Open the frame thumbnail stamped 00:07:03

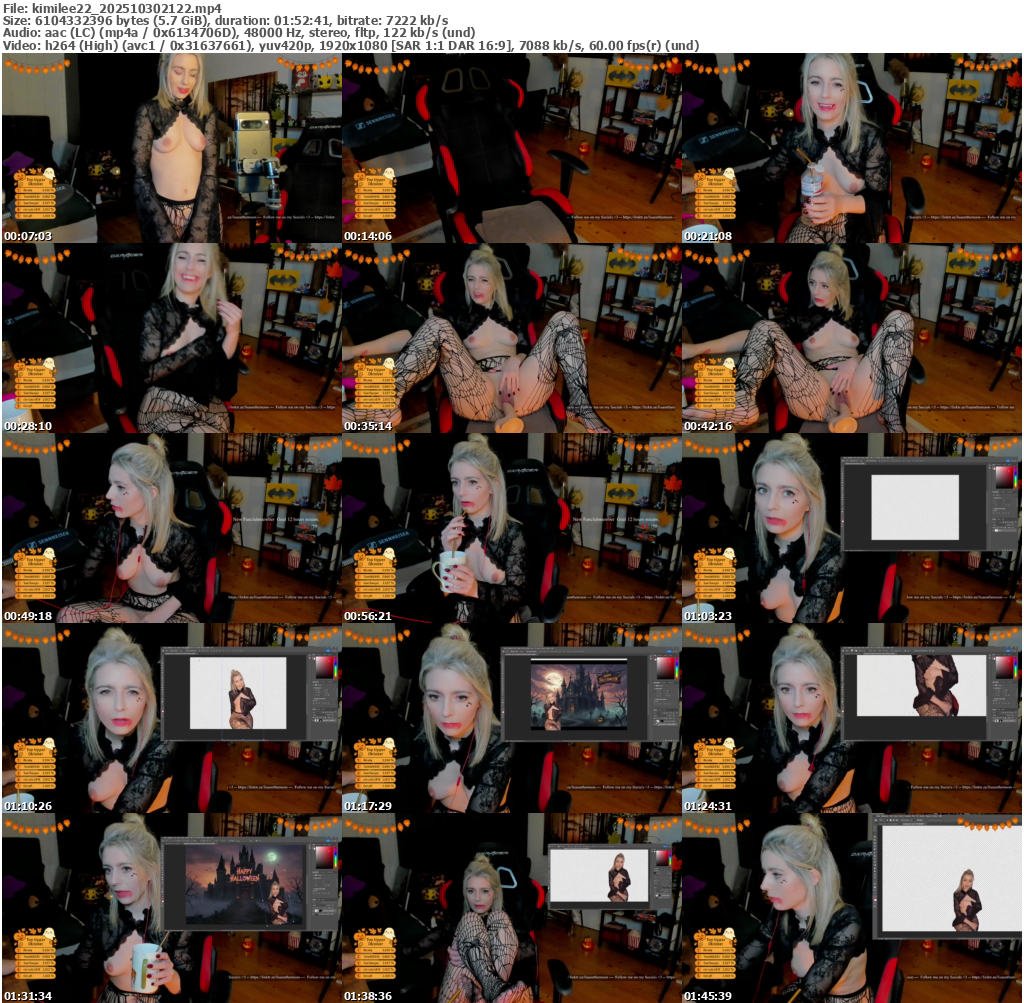coord(172,148)
